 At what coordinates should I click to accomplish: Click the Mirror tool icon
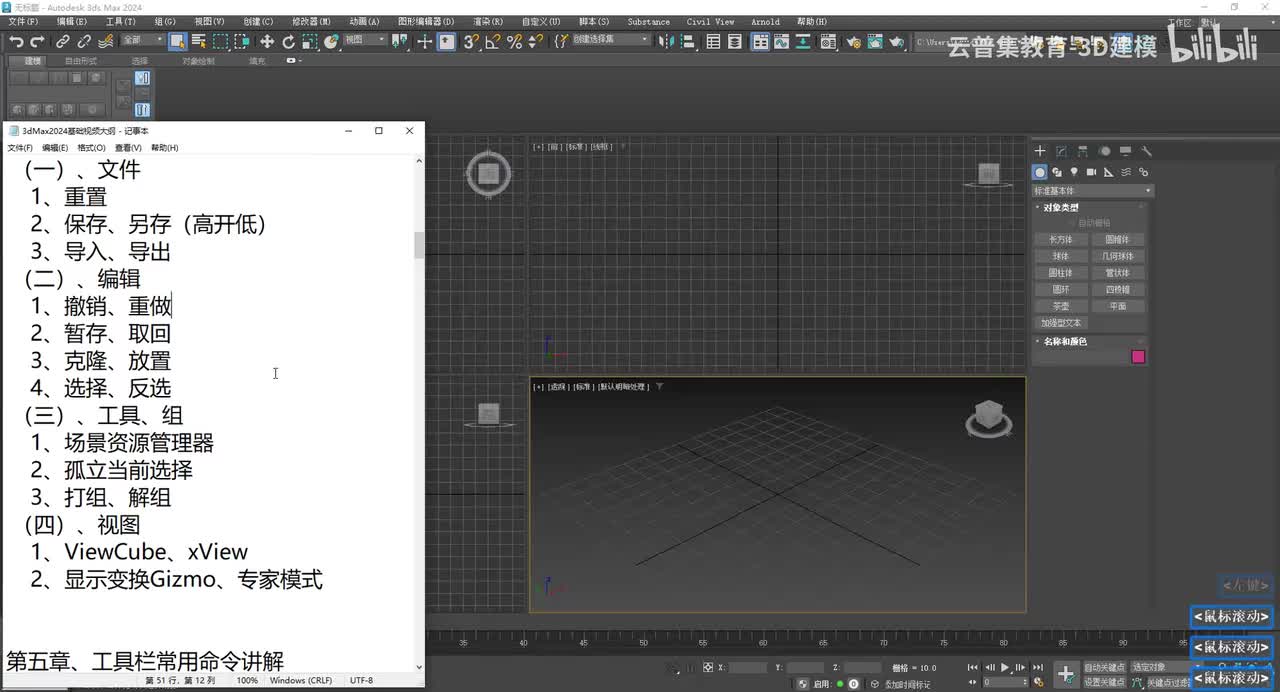[x=665, y=41]
